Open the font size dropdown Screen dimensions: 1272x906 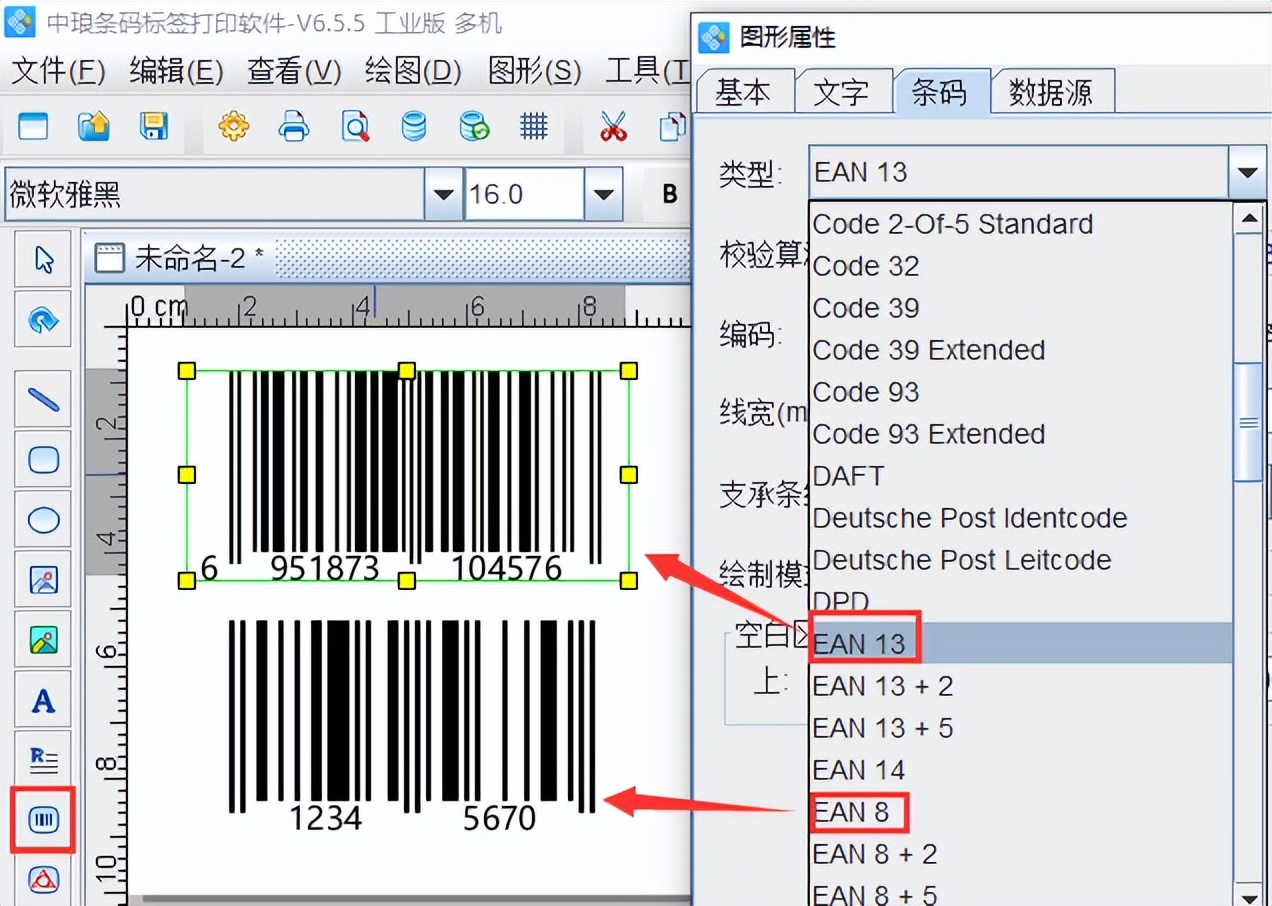tap(601, 193)
